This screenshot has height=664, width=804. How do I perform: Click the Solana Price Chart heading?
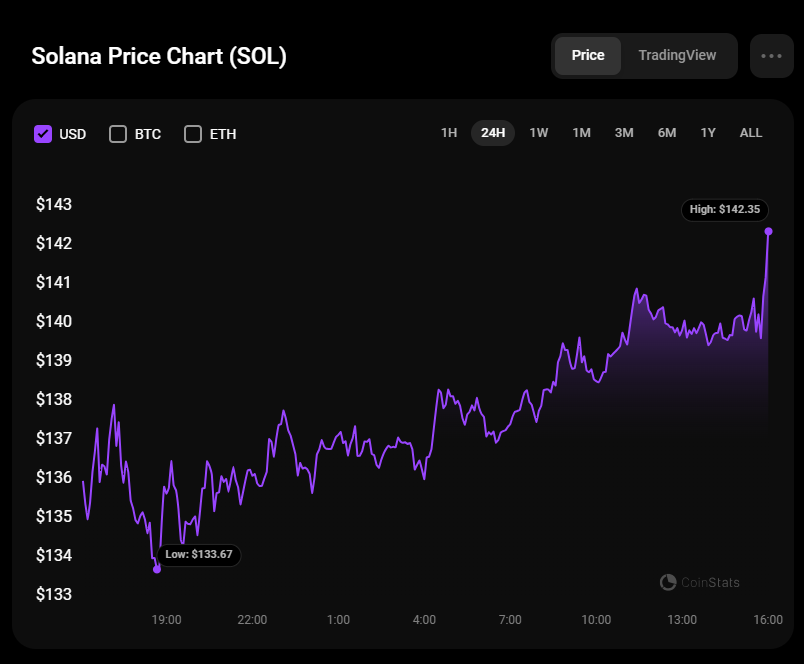(159, 56)
